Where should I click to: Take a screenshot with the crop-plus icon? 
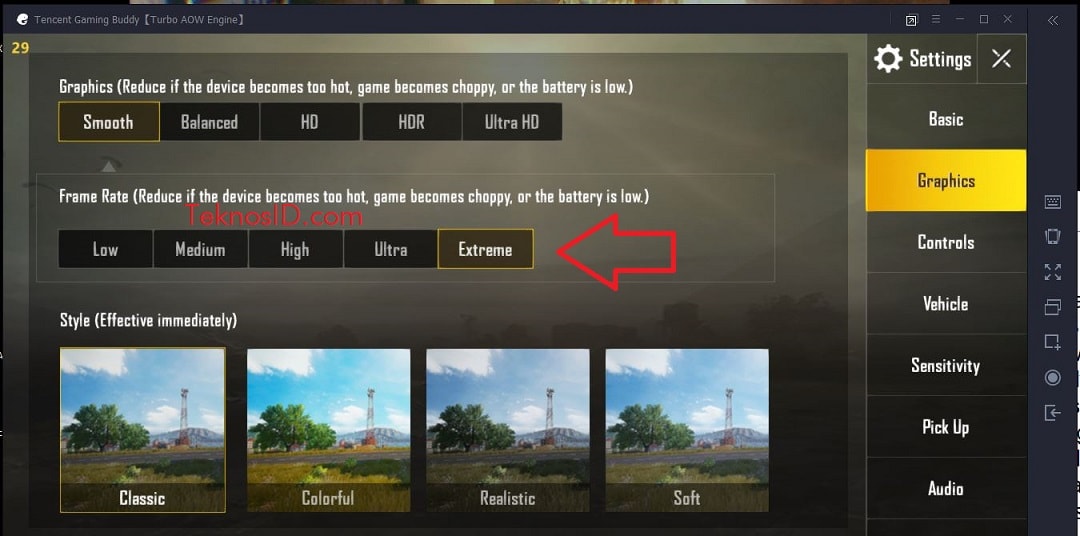(x=1052, y=342)
